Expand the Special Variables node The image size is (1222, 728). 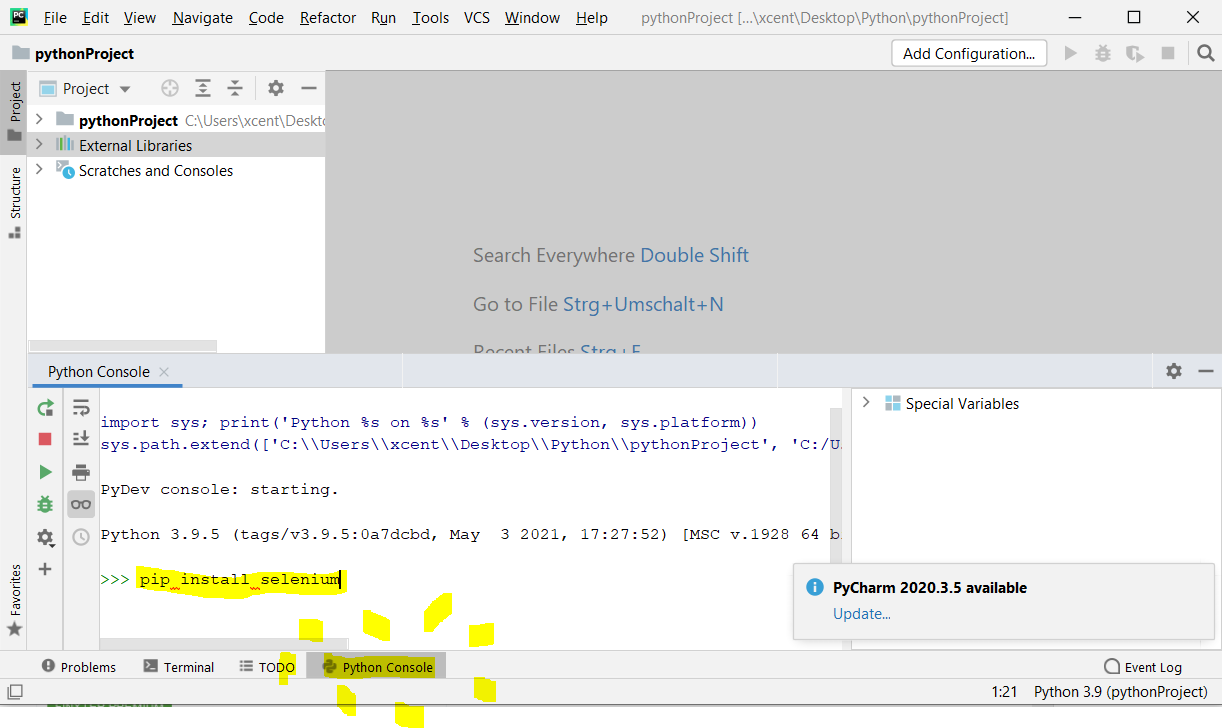point(866,403)
